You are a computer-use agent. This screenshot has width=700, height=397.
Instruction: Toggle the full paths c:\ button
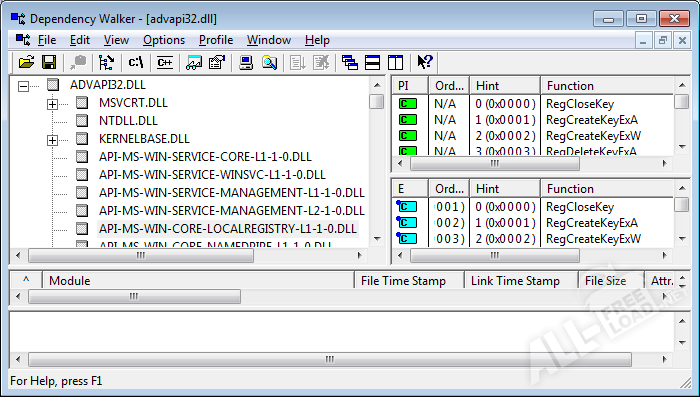coord(136,62)
